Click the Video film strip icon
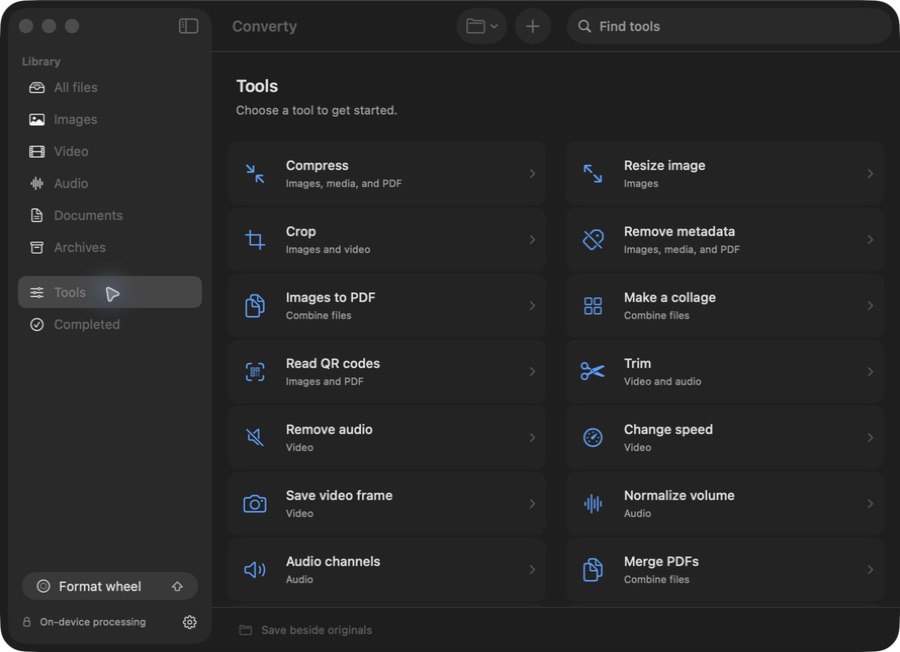This screenshot has height=652, width=900. pyautogui.click(x=37, y=152)
